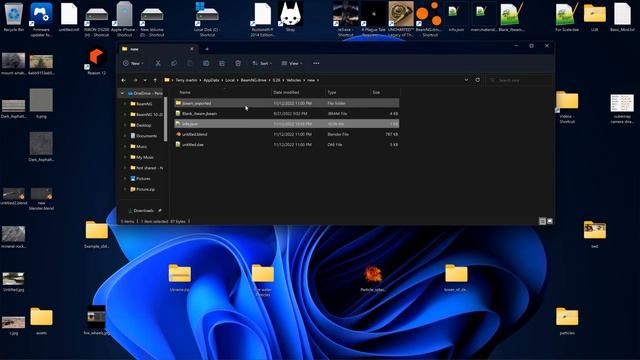This screenshot has width=640, height=360.
Task: Click the Rename icon in Explorer toolbar
Action: click(206, 63)
